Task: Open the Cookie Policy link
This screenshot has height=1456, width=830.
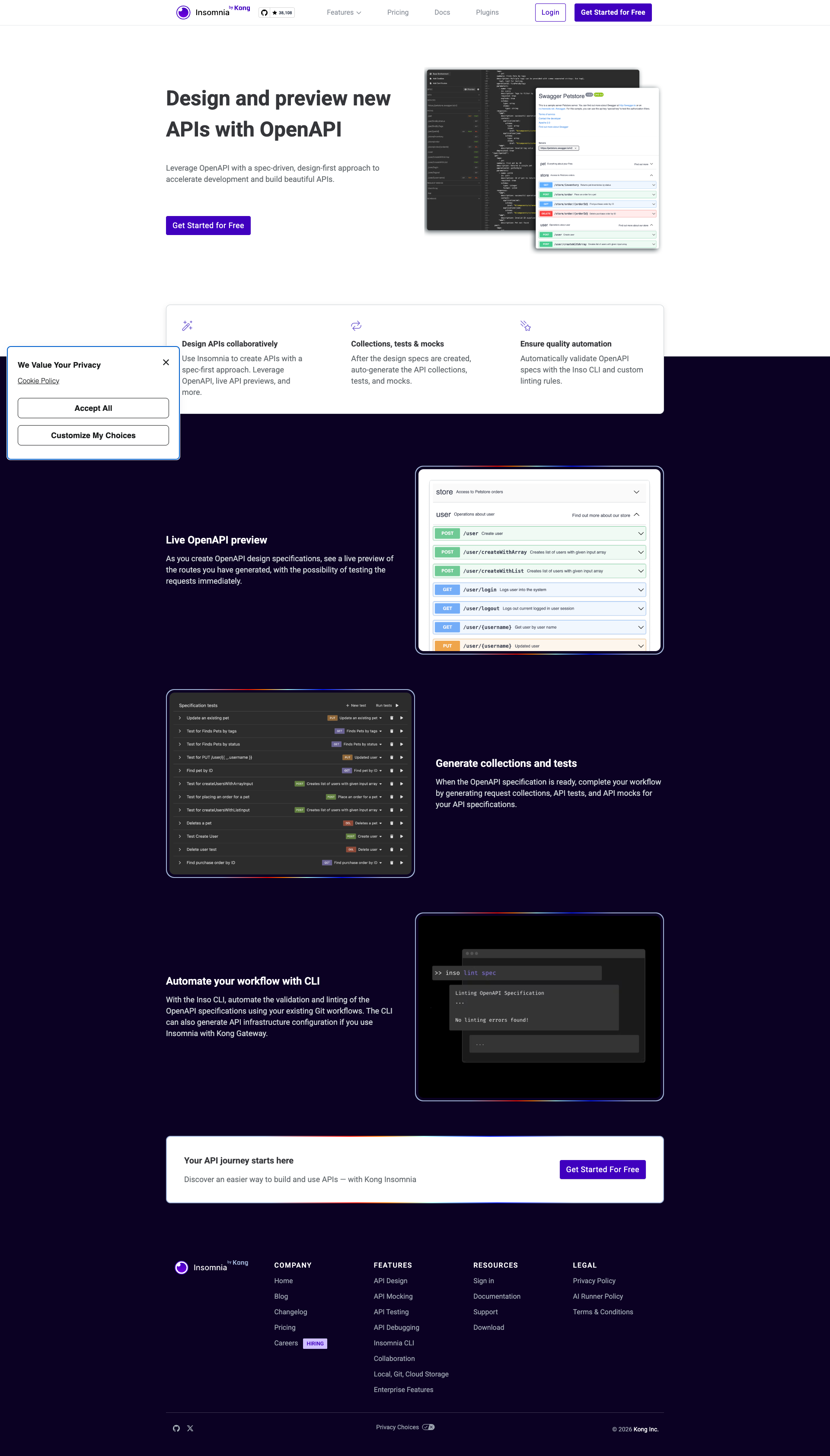Action: point(38,381)
